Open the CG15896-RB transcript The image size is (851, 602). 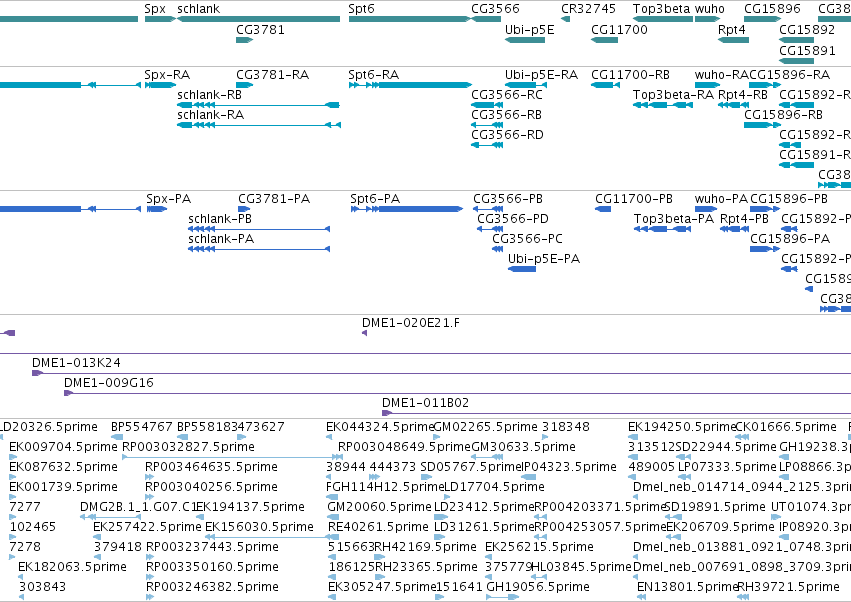[783, 115]
